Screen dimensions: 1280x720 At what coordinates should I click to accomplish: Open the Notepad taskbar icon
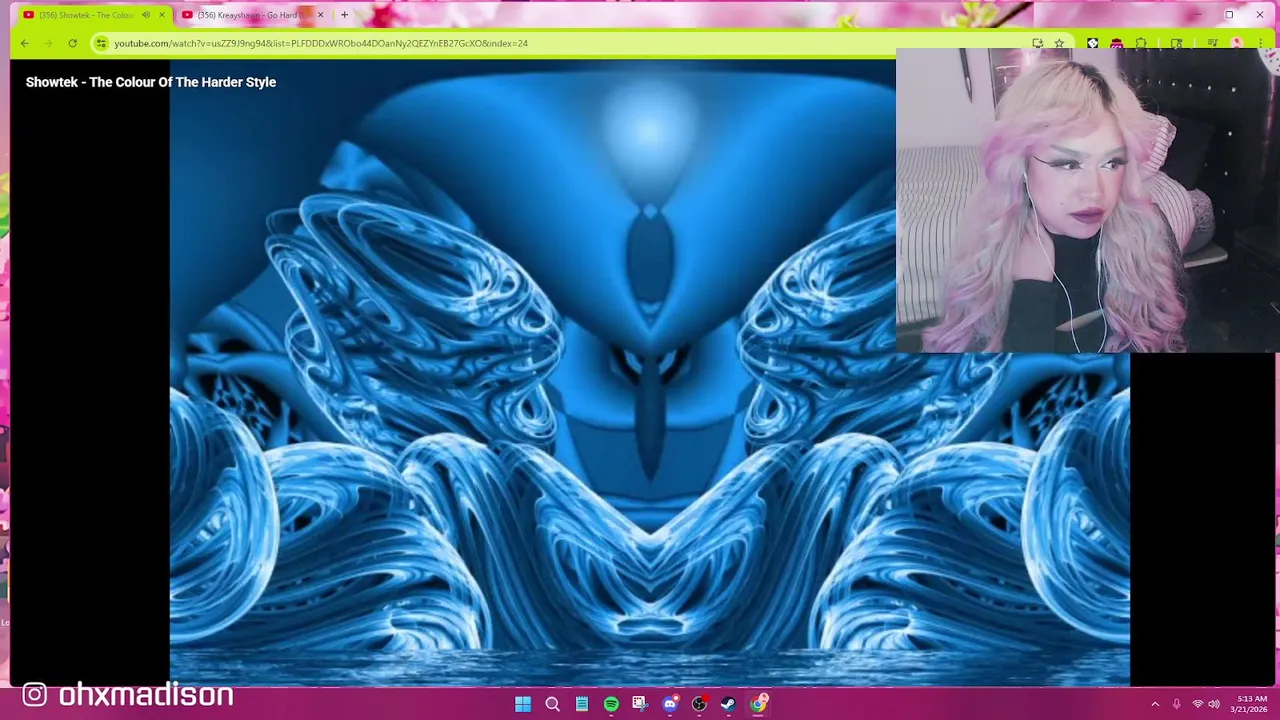click(581, 704)
